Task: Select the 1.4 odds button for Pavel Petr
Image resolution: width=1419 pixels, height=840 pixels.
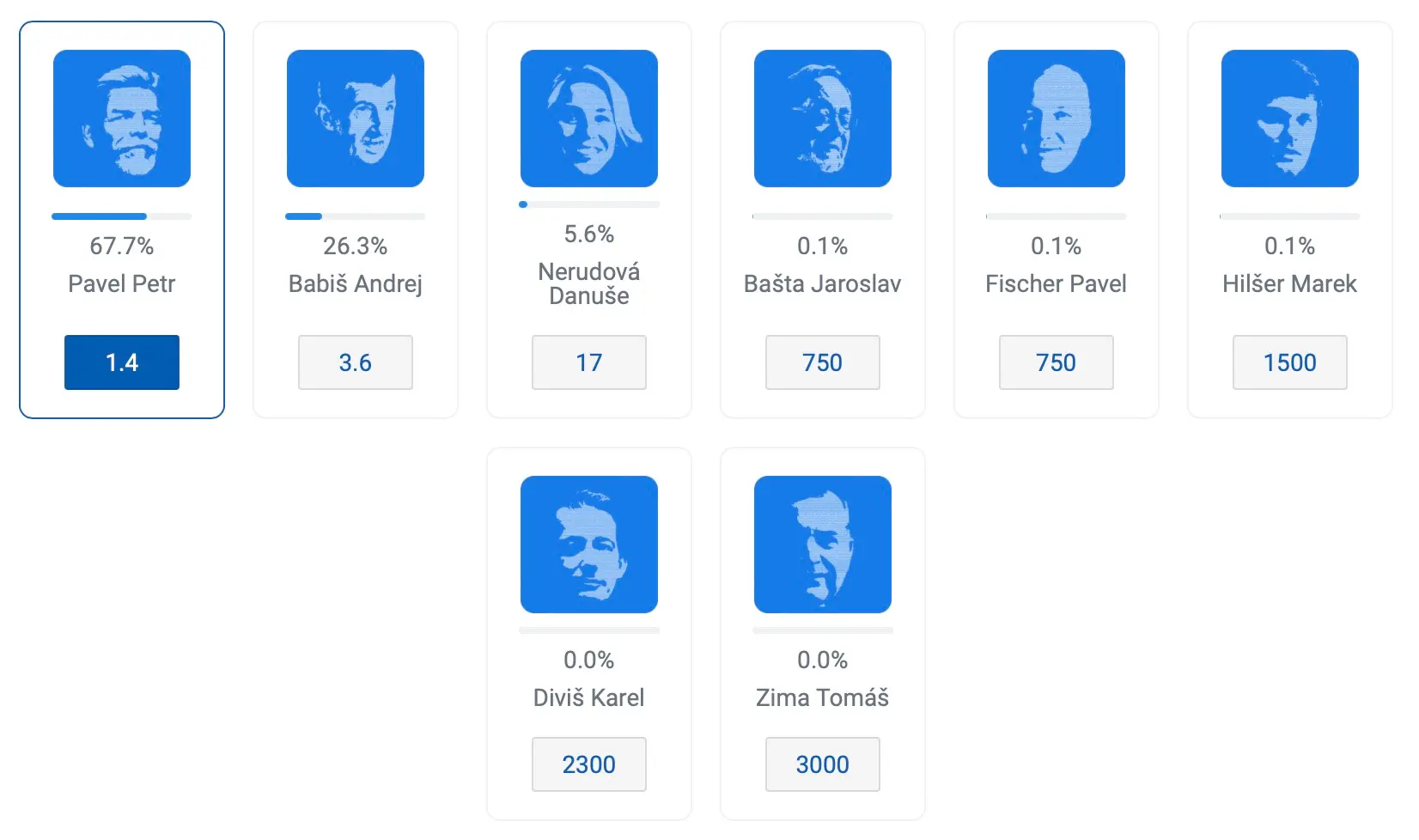Action: point(122,362)
